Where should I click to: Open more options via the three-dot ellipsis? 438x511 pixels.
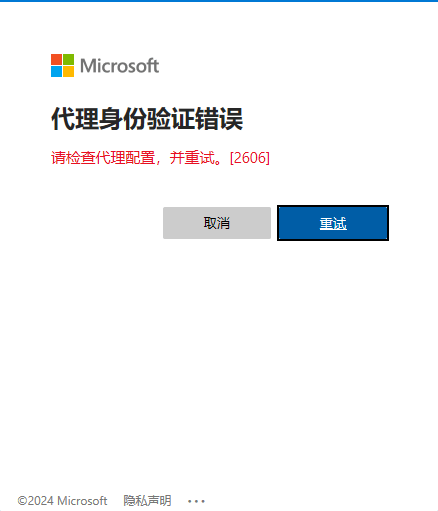tap(196, 501)
